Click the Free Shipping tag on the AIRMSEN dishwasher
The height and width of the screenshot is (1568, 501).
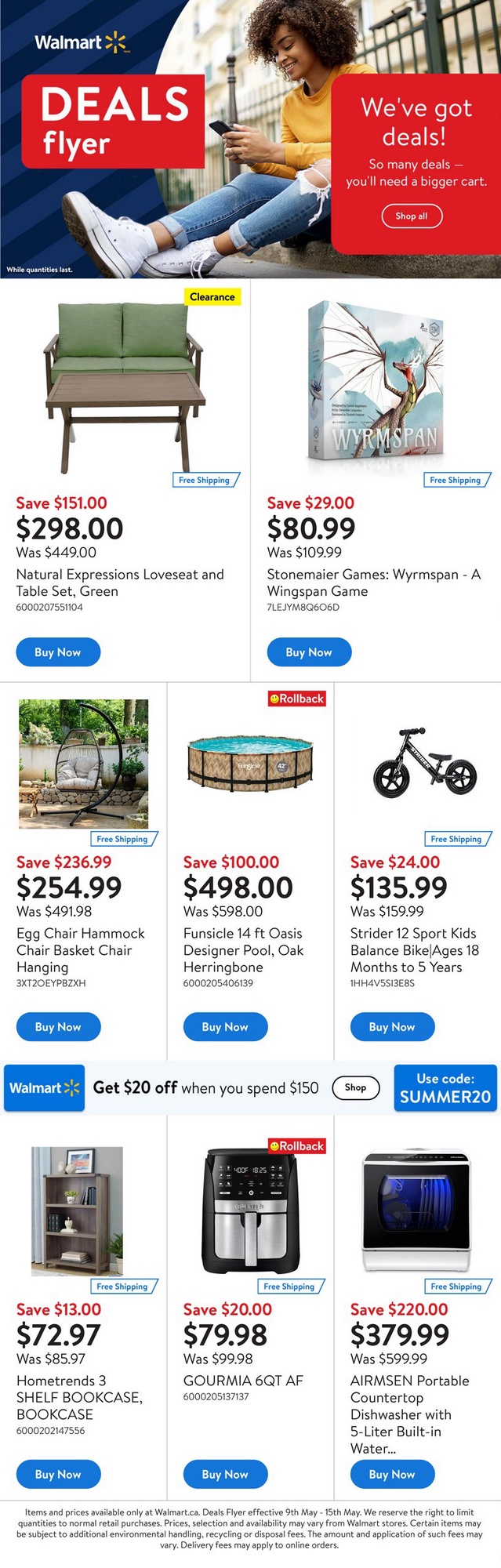[x=456, y=1287]
